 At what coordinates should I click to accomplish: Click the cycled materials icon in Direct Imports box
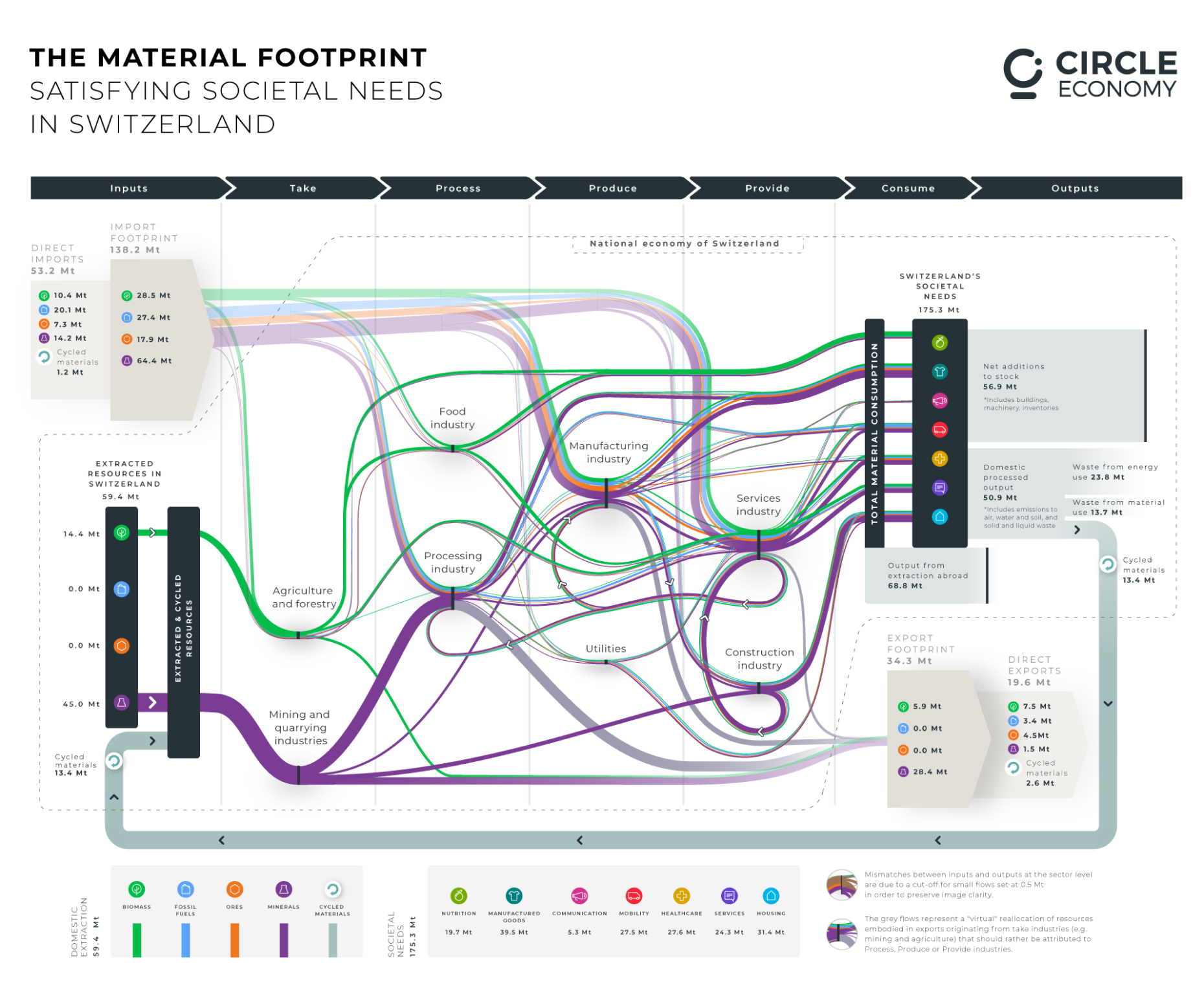coord(44,357)
